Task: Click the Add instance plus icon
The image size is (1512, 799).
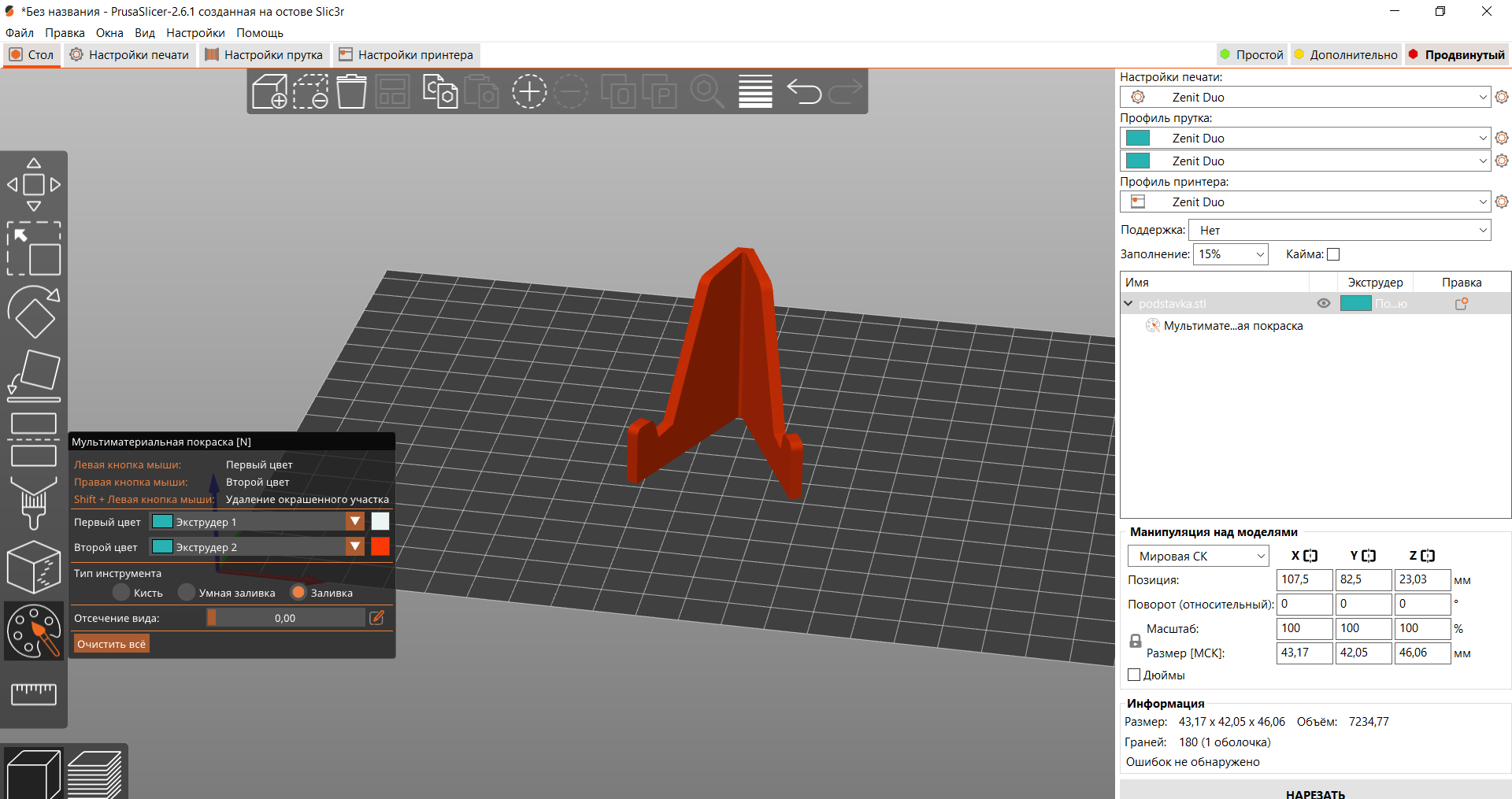Action: 529,91
